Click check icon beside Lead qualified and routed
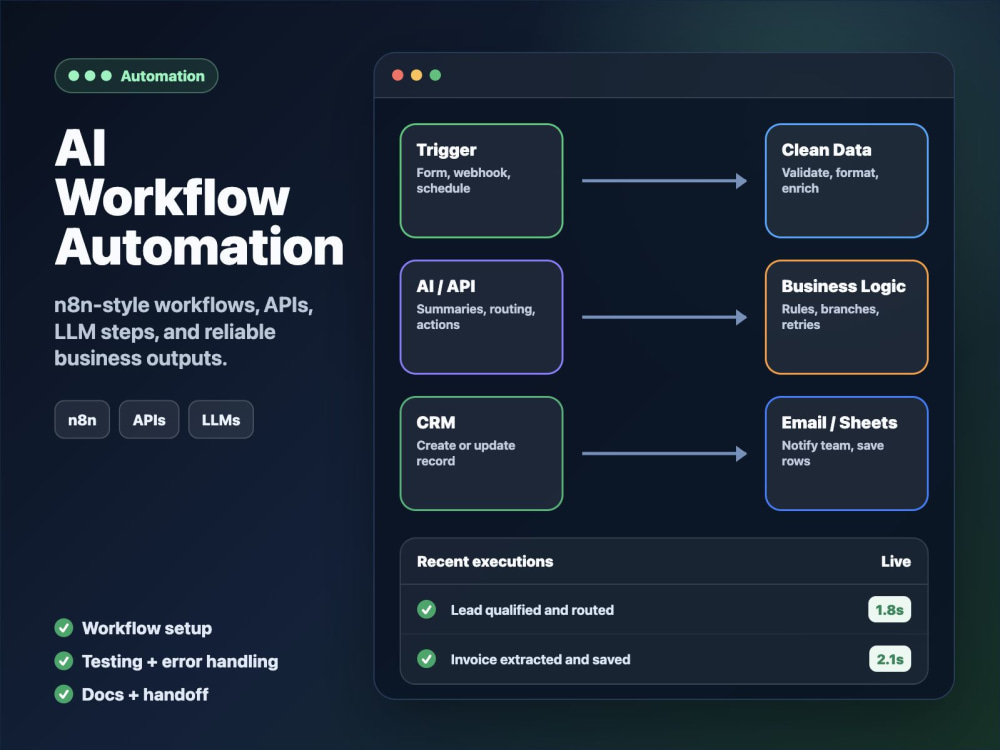 coord(427,610)
